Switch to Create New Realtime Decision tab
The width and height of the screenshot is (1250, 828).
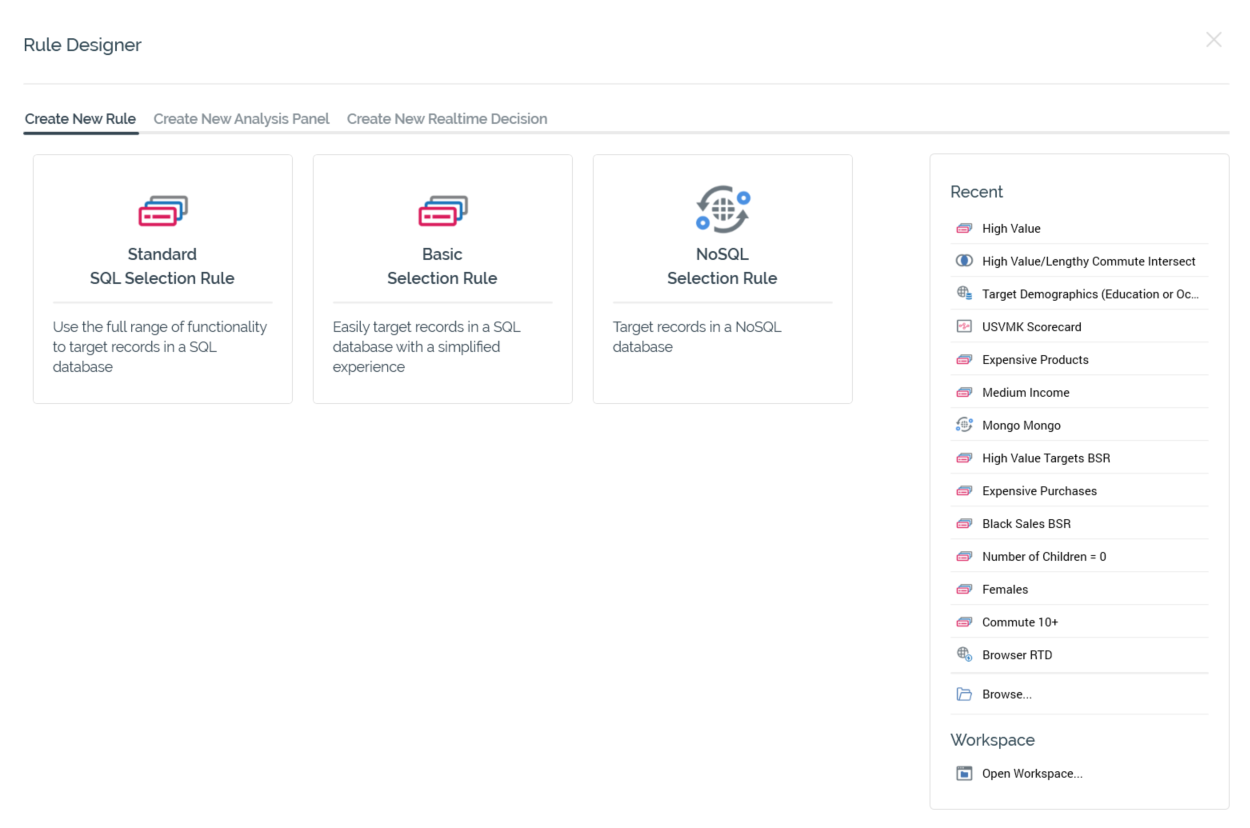(x=446, y=119)
